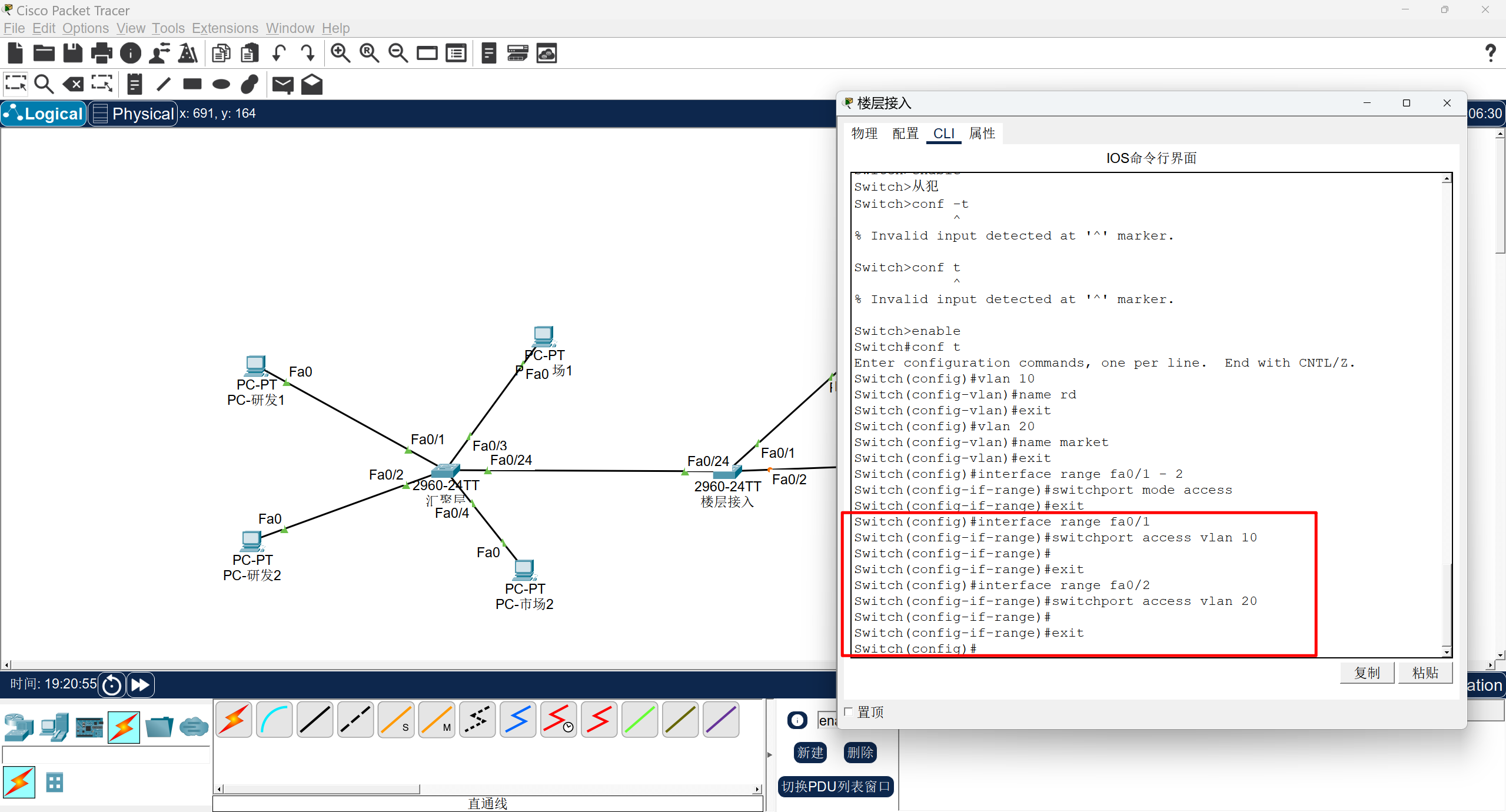
Task: Open the network information icon
Action: pos(131,54)
